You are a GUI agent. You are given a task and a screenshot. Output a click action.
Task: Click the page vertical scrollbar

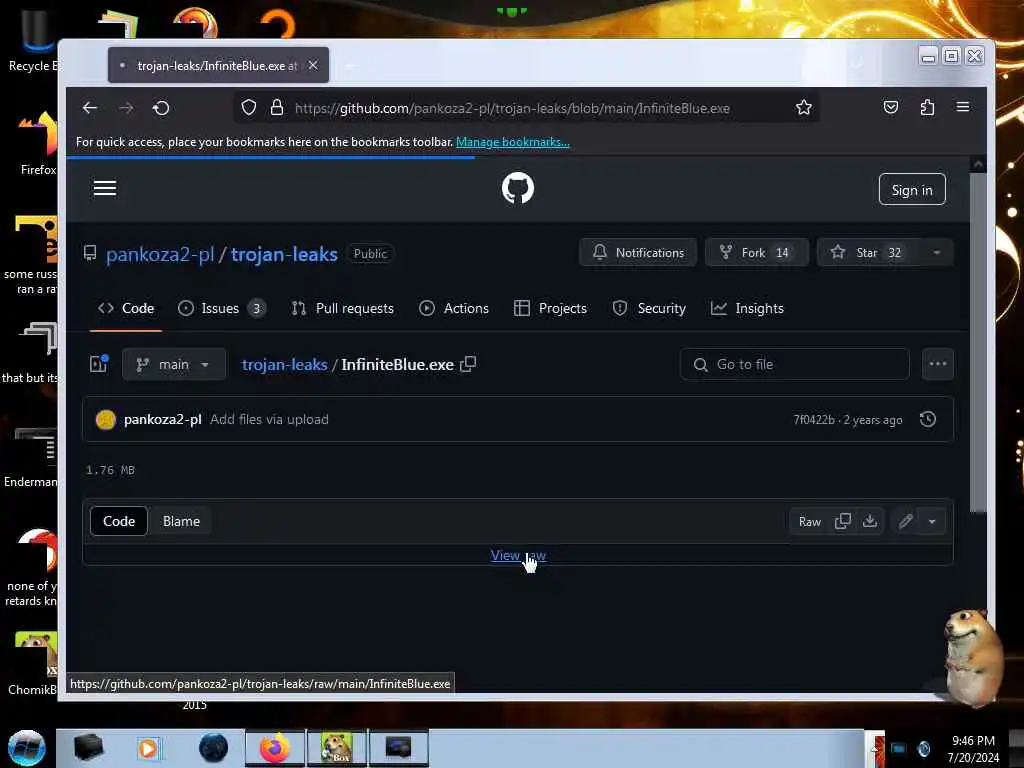click(978, 343)
